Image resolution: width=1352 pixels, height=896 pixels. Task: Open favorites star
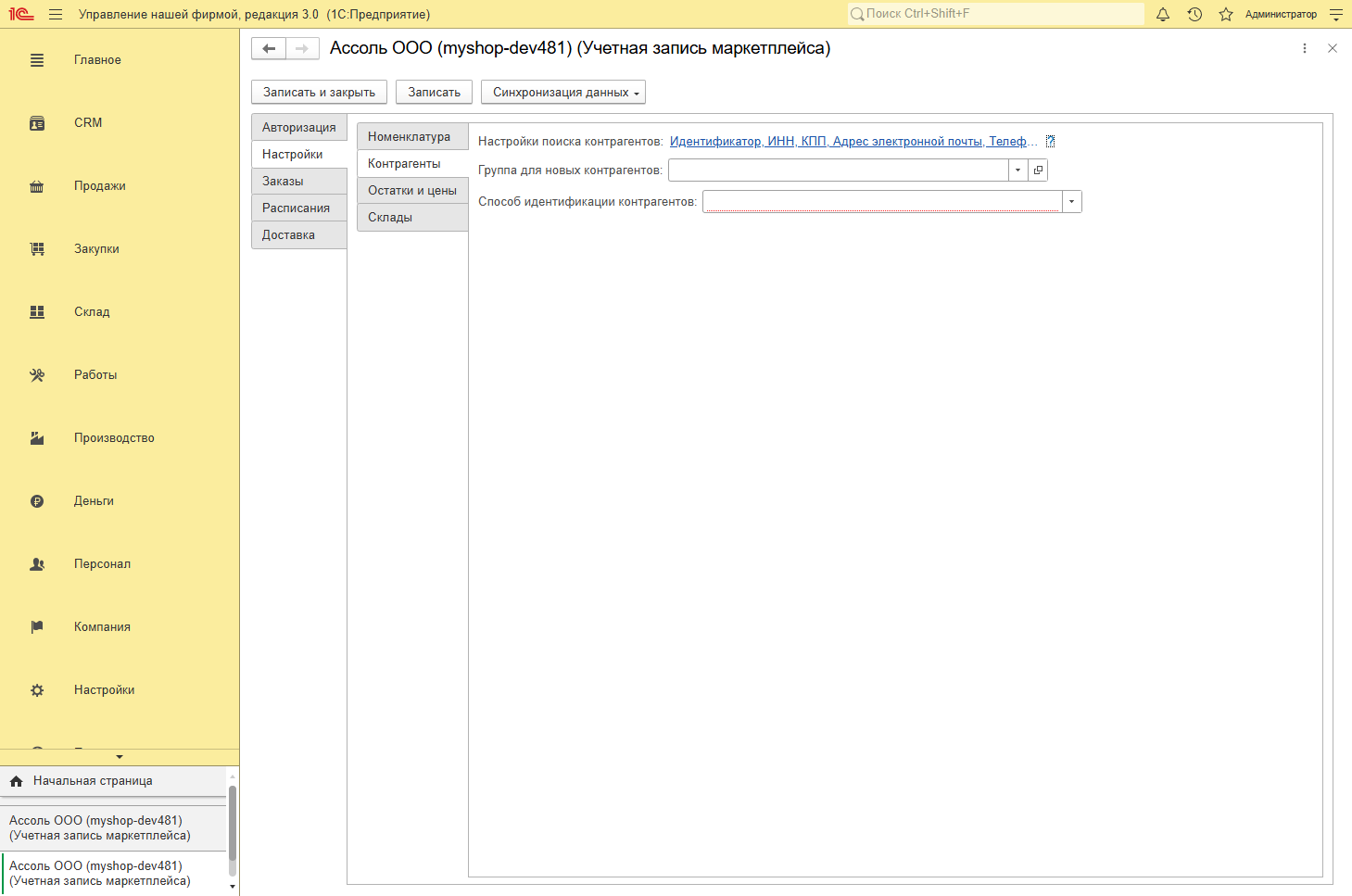[x=1226, y=14]
